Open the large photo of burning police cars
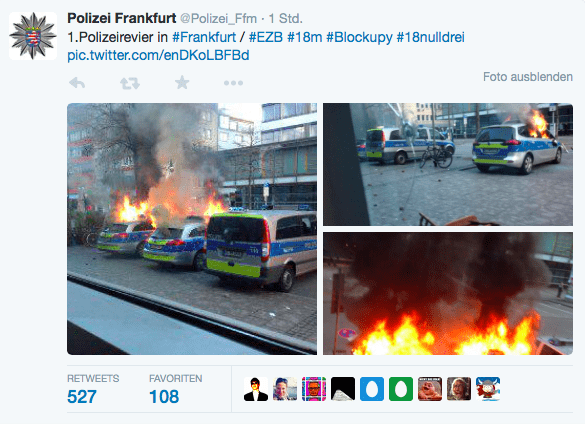Image resolution: width=585 pixels, height=424 pixels. tap(192, 229)
